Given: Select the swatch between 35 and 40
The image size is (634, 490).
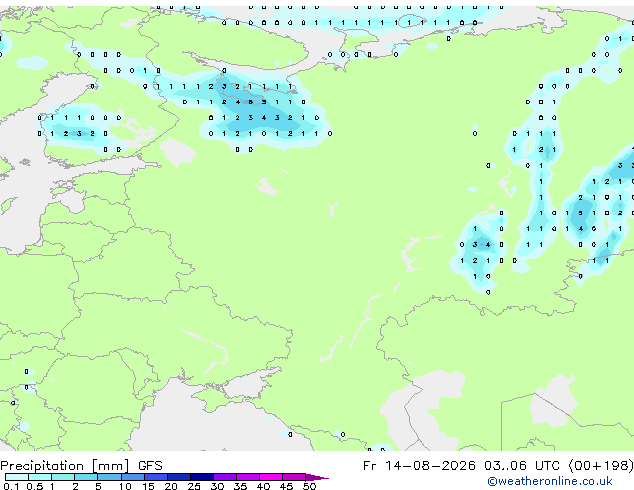Looking at the screenshot, I should click(248, 477).
